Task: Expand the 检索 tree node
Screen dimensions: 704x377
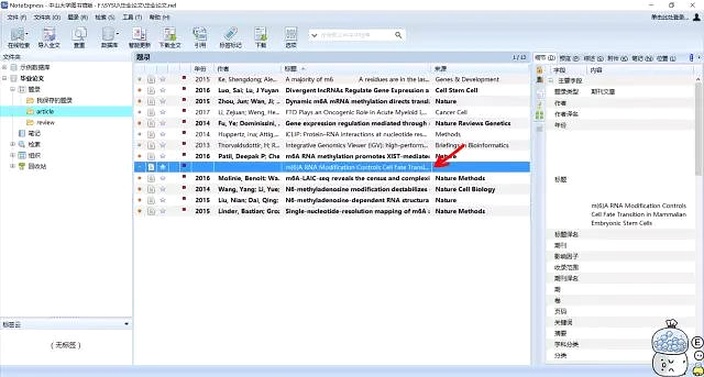Action: click(x=13, y=145)
